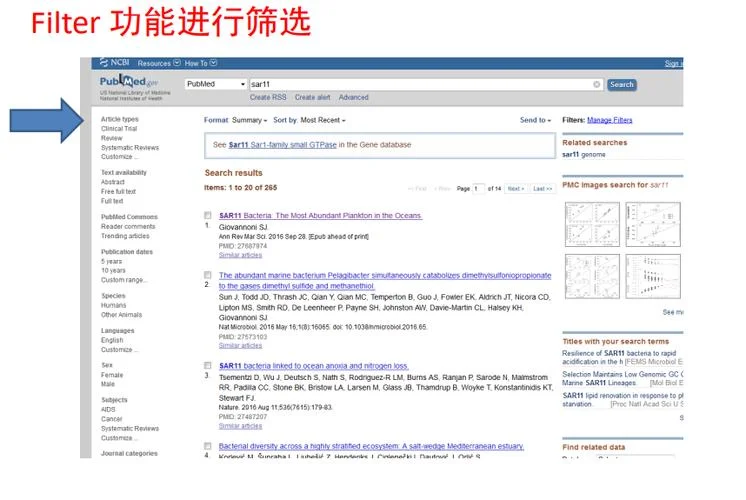This screenshot has width=746, height=500.
Task: Open SAR11 lipid renovation title link
Action: (622, 400)
